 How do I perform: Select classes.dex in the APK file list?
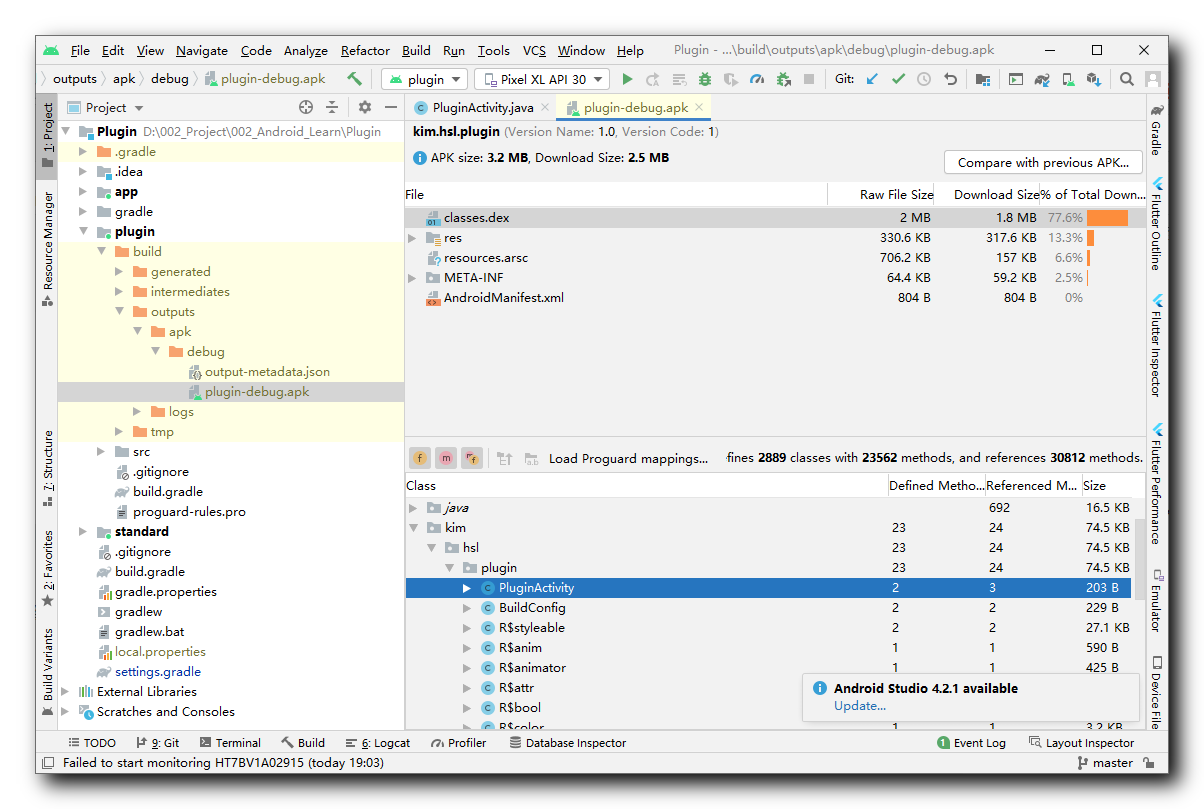point(775,218)
